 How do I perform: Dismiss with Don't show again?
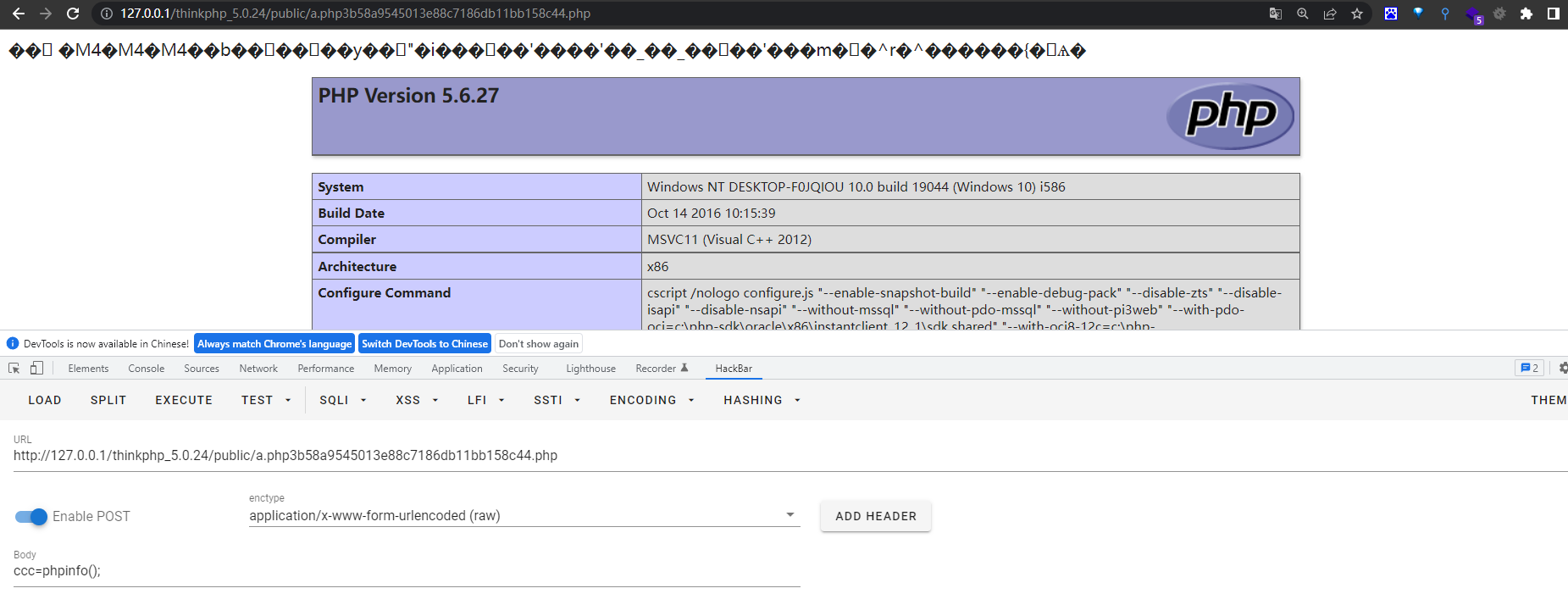(x=539, y=344)
